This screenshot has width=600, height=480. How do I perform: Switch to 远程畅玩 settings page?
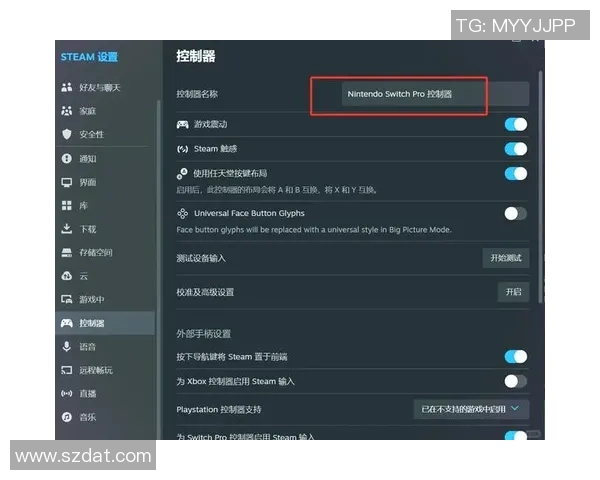click(106, 370)
